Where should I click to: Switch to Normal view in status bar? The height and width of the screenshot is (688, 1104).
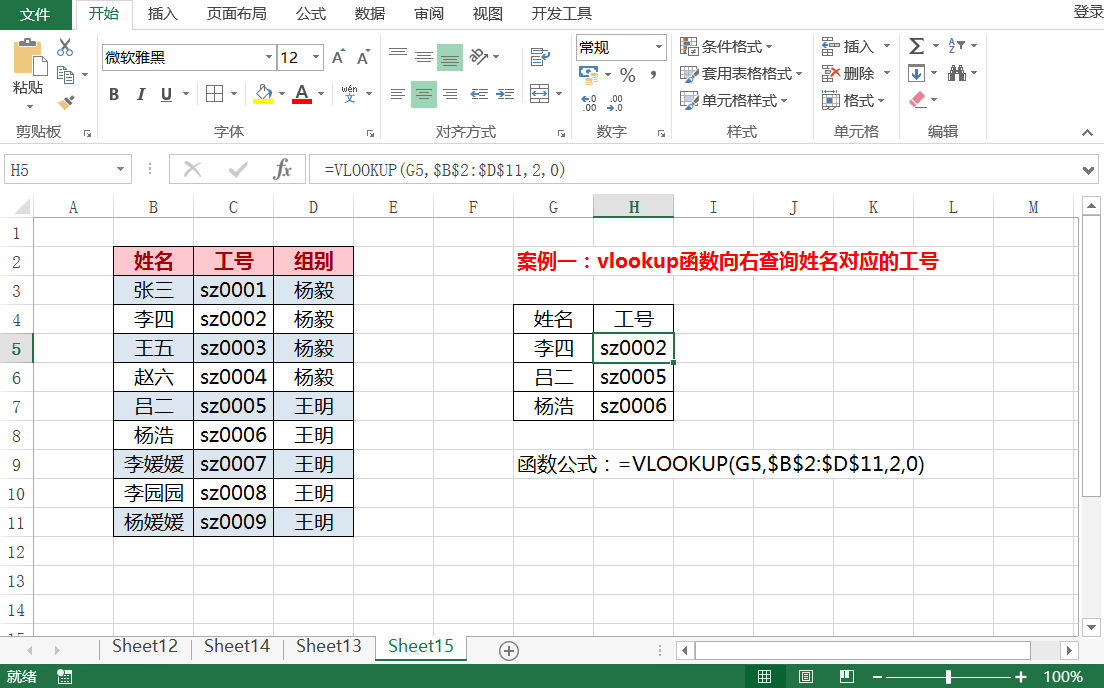click(764, 677)
